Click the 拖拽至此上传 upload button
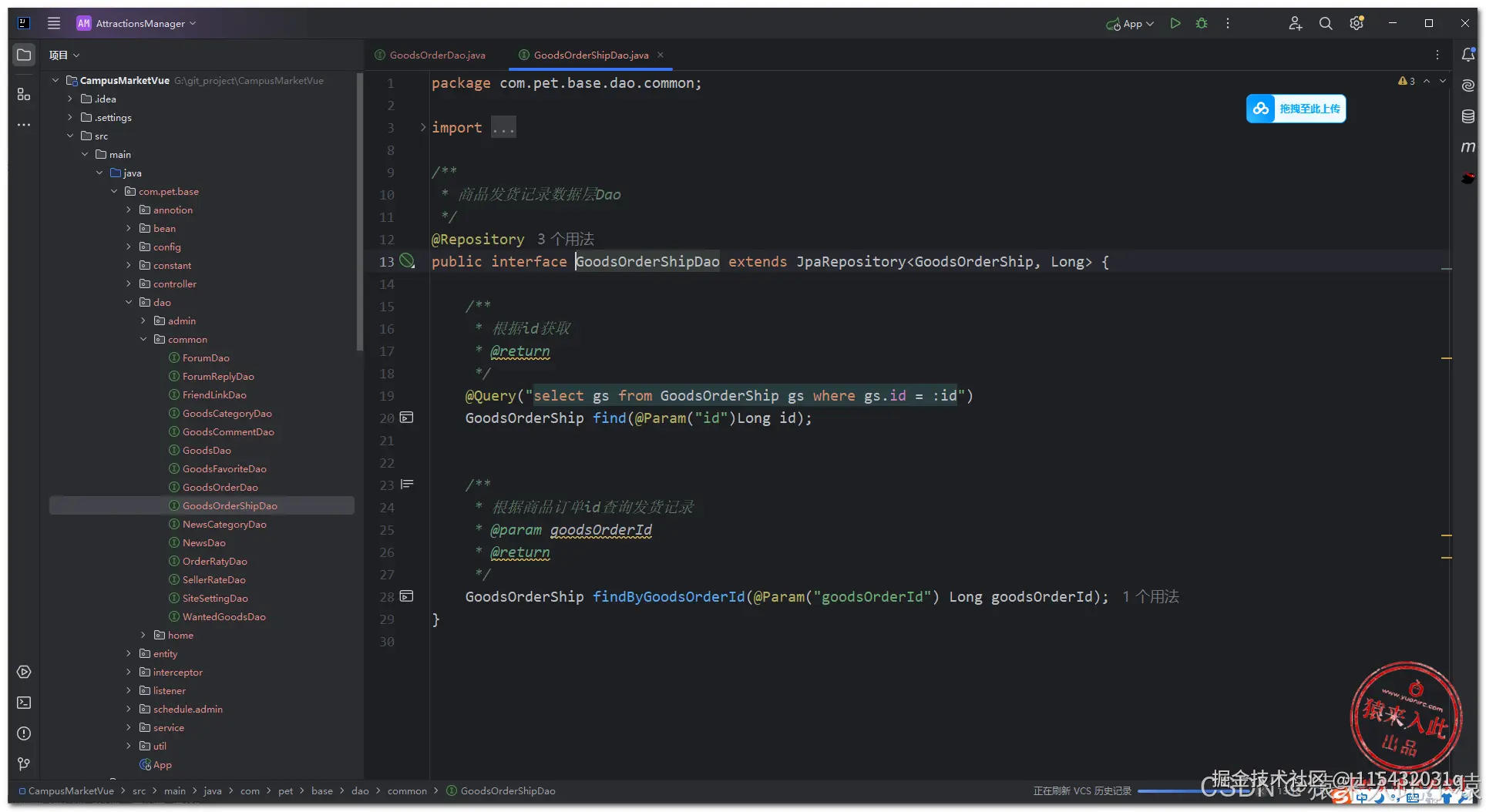The width and height of the screenshot is (1486, 812). [1296, 109]
